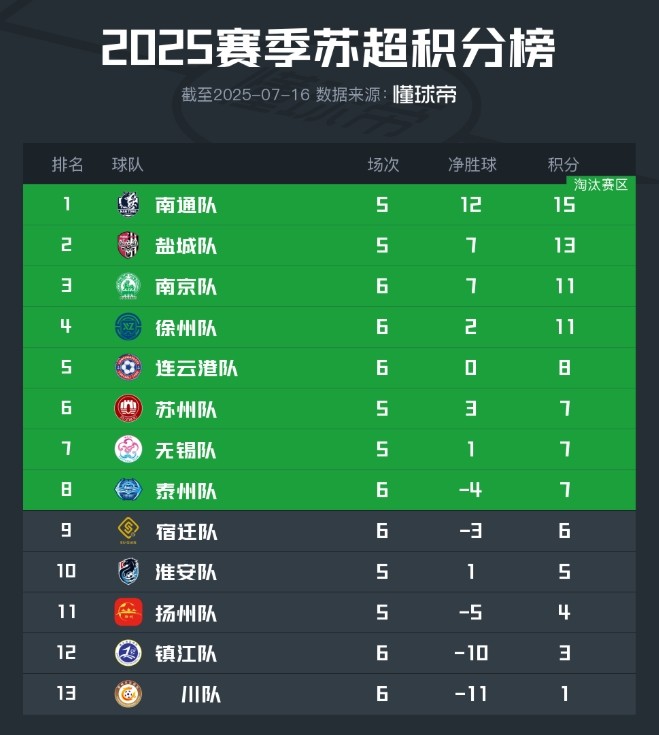Select the 镇江队 team logo

pyautogui.click(x=129, y=654)
